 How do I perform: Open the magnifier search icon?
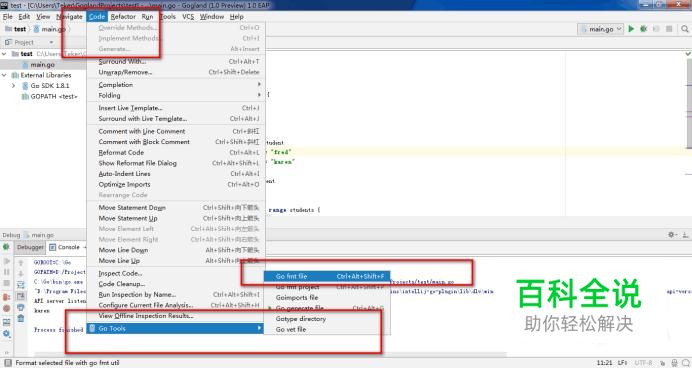click(684, 29)
